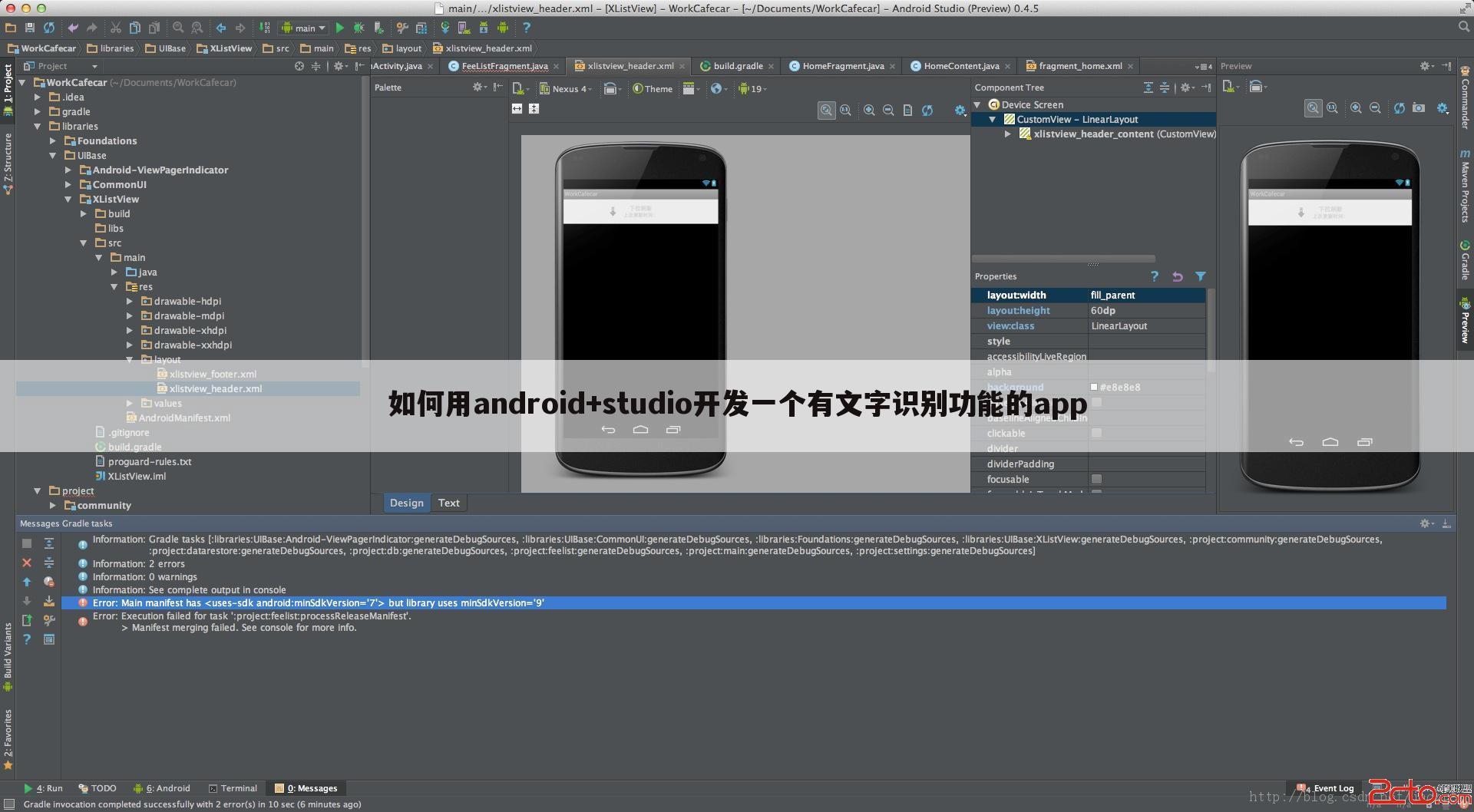Click the Debug bug toolbar icon
The width and height of the screenshot is (1474, 812).
359,28
